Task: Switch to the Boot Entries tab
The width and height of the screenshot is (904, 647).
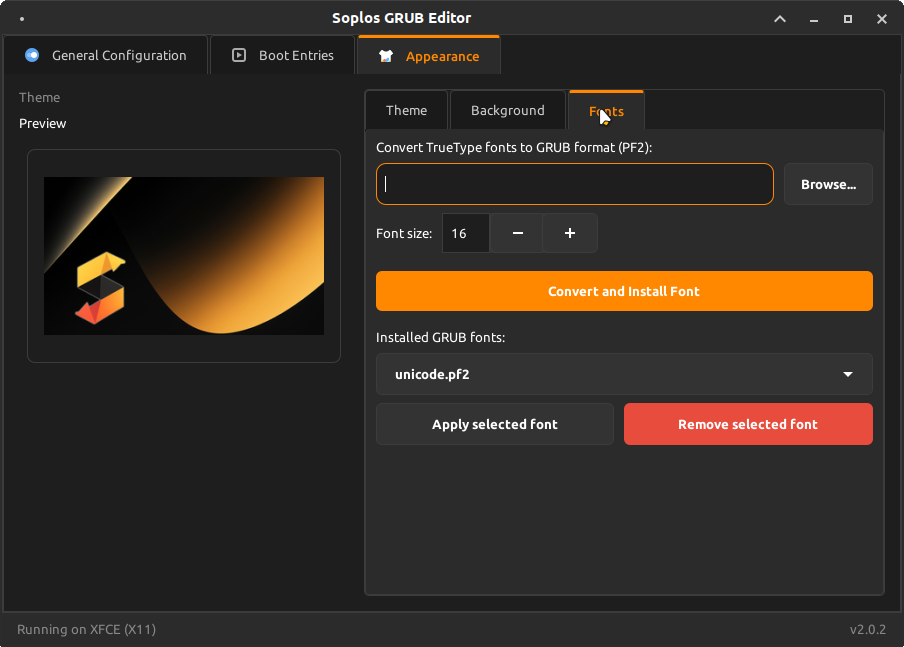Action: point(282,55)
